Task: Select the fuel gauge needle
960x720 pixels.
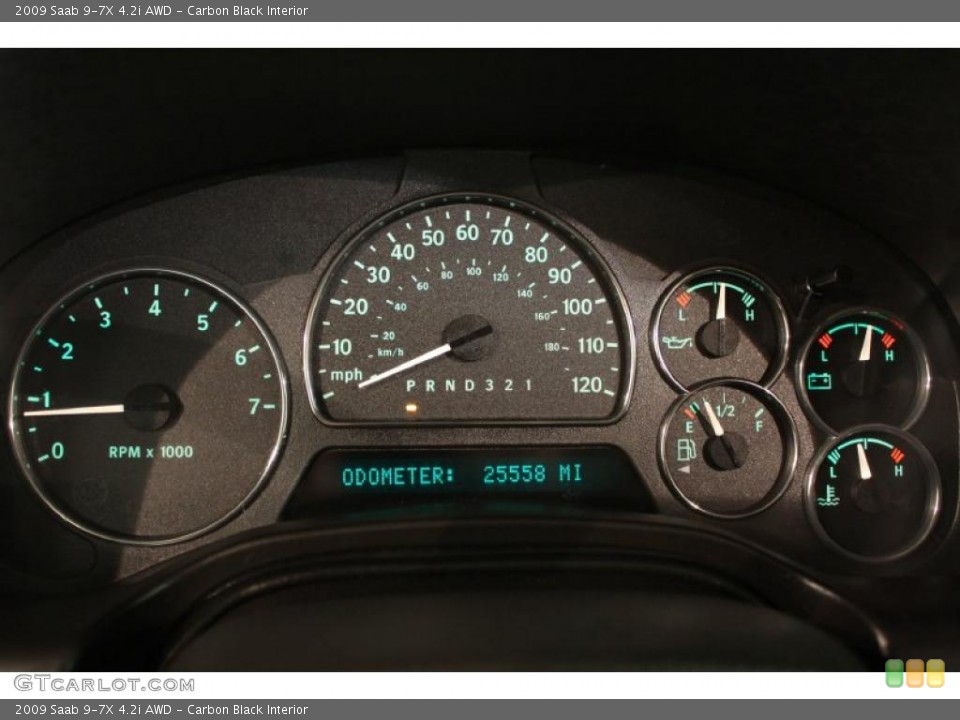Action: coord(713,418)
